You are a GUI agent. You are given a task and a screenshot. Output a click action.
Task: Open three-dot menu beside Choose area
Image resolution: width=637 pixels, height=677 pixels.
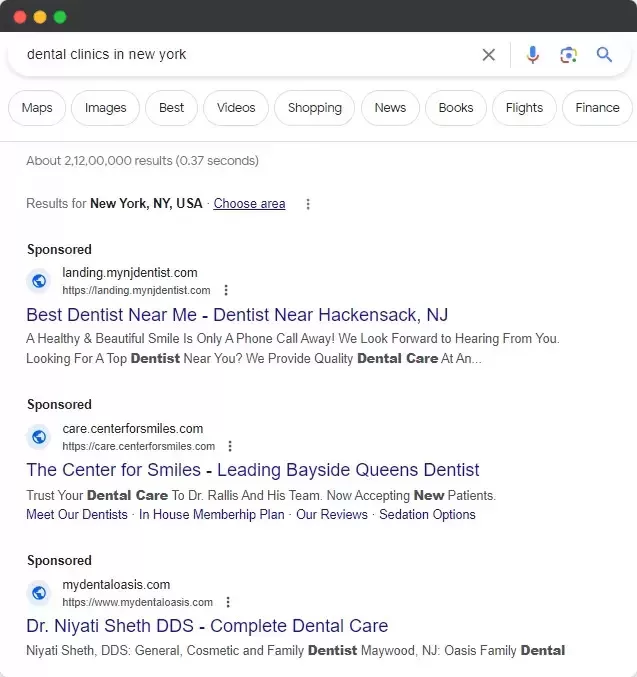click(x=308, y=204)
